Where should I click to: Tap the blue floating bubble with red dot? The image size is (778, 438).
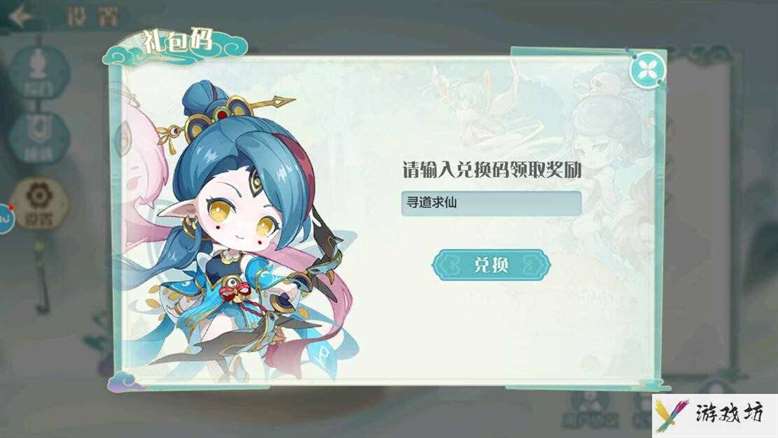[6, 218]
